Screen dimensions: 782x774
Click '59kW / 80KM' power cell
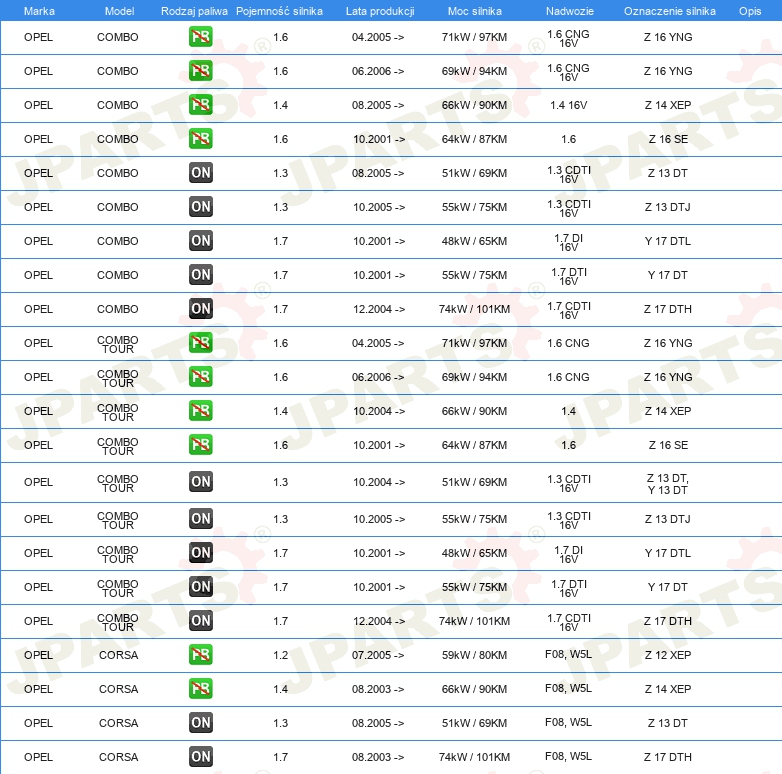tap(474, 655)
